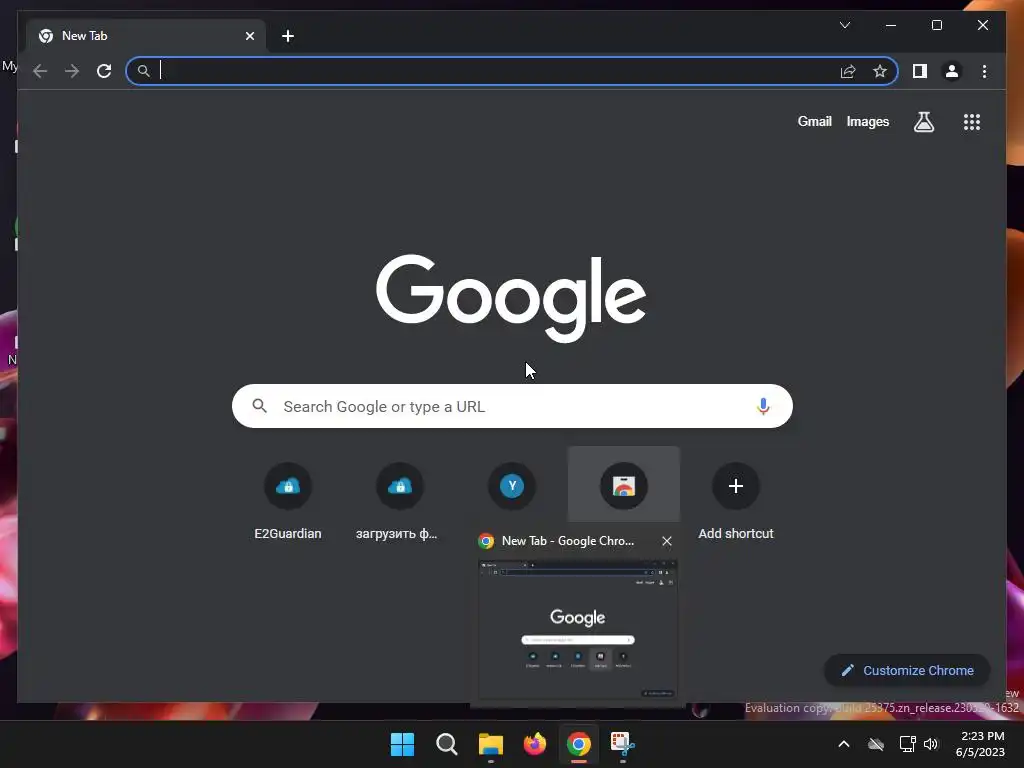Open the clock showing 2:23 PM

click(x=980, y=744)
